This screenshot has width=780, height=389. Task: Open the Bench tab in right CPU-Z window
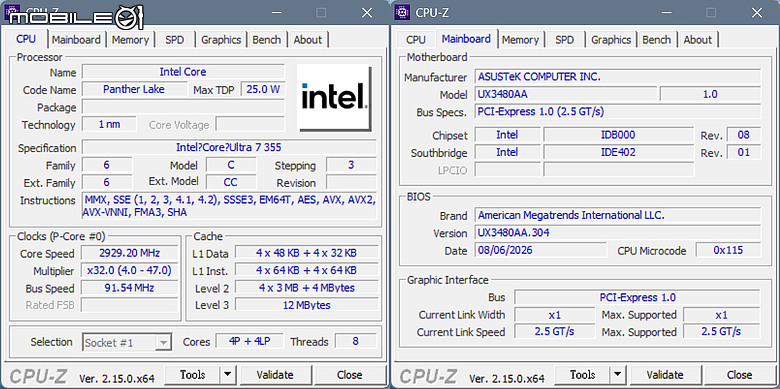point(657,40)
